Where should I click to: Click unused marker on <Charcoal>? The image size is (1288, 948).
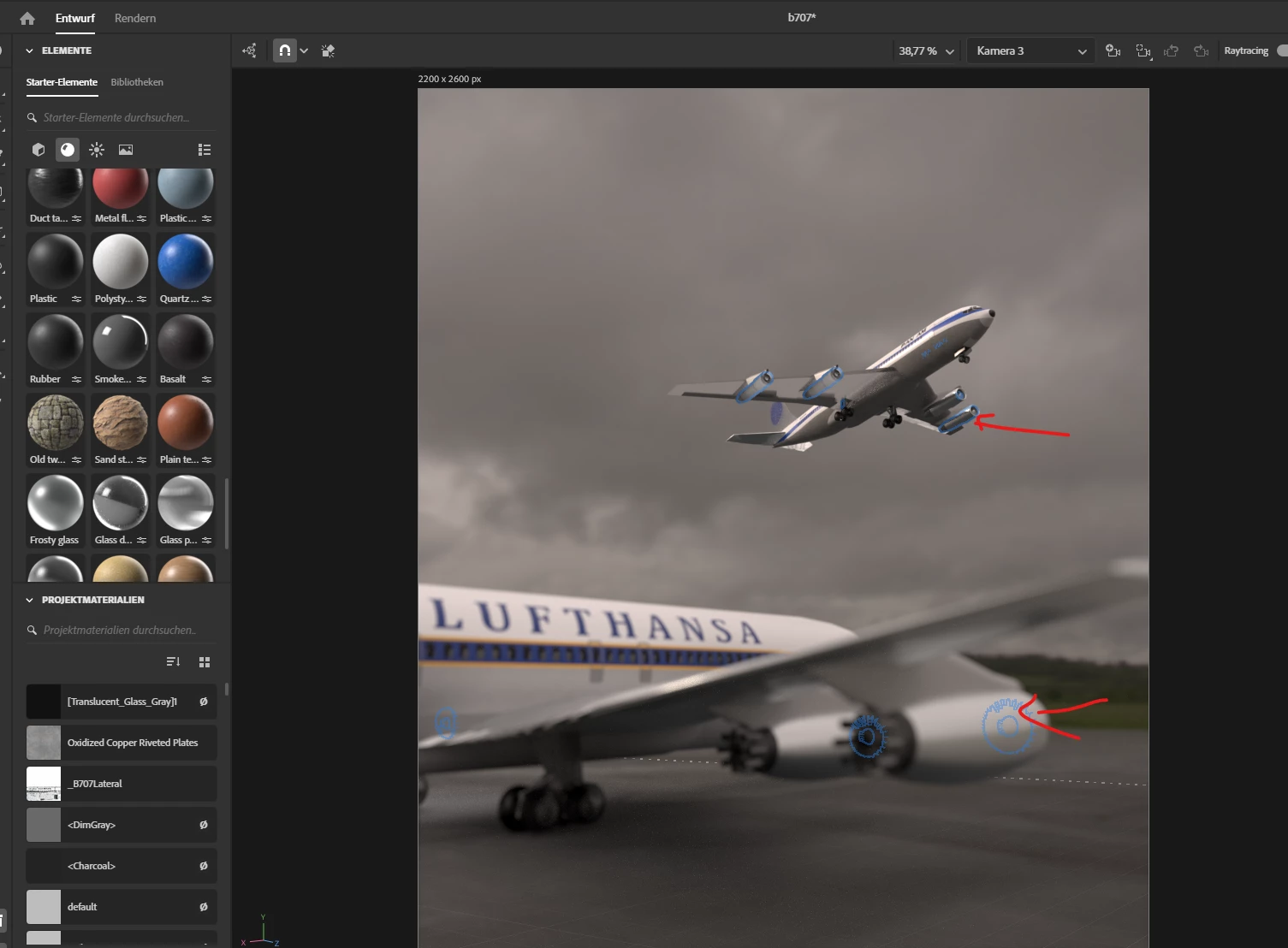click(x=204, y=866)
